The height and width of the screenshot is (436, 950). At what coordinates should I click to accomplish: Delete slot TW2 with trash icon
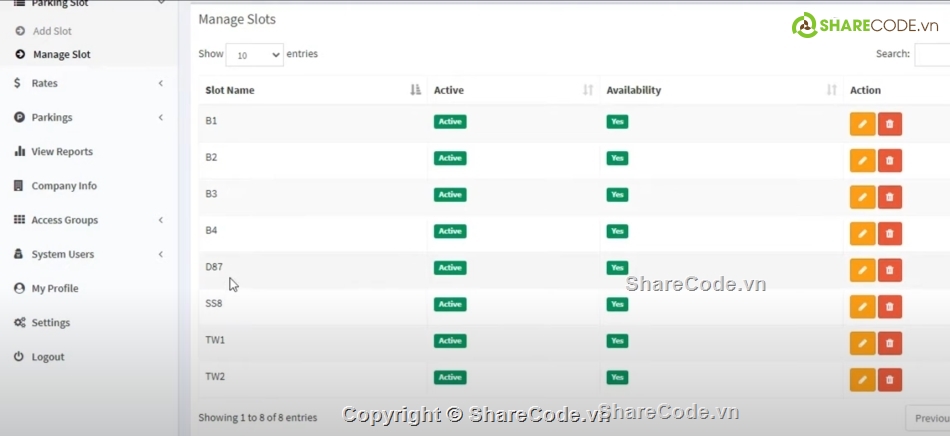tap(889, 380)
